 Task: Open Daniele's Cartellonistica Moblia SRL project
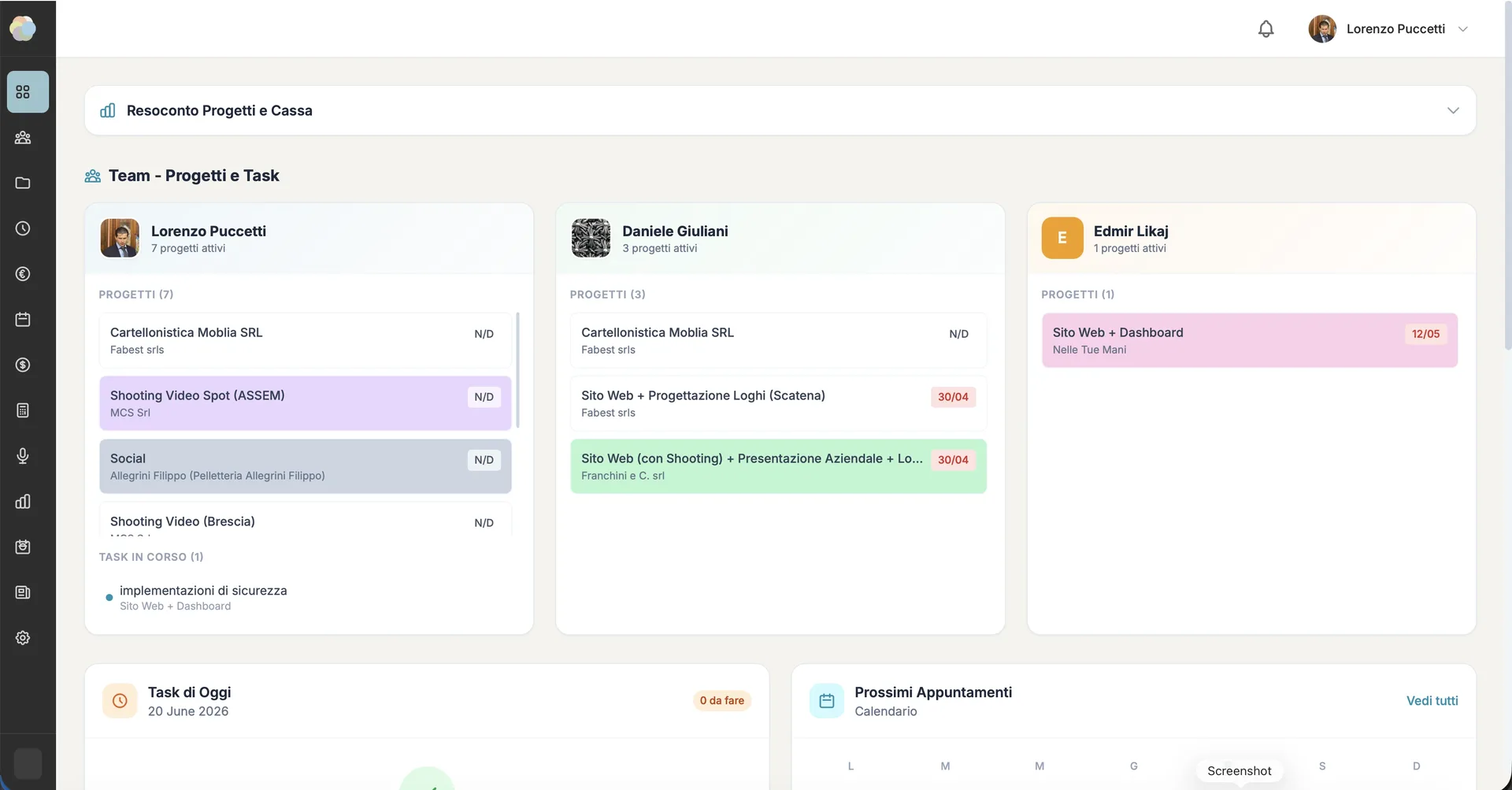click(778, 340)
